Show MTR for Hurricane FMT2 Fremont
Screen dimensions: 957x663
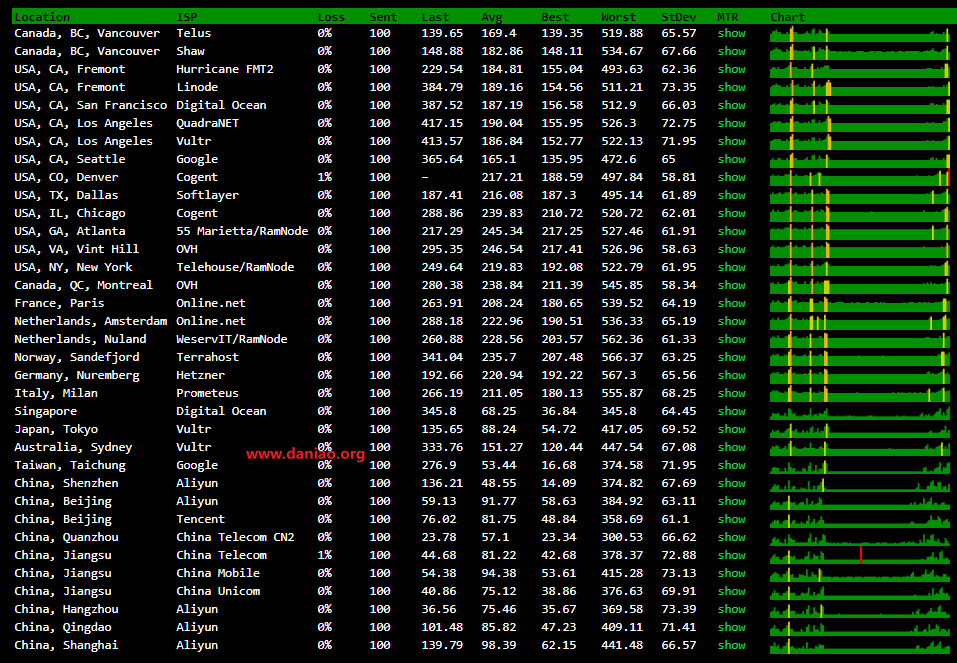point(731,69)
